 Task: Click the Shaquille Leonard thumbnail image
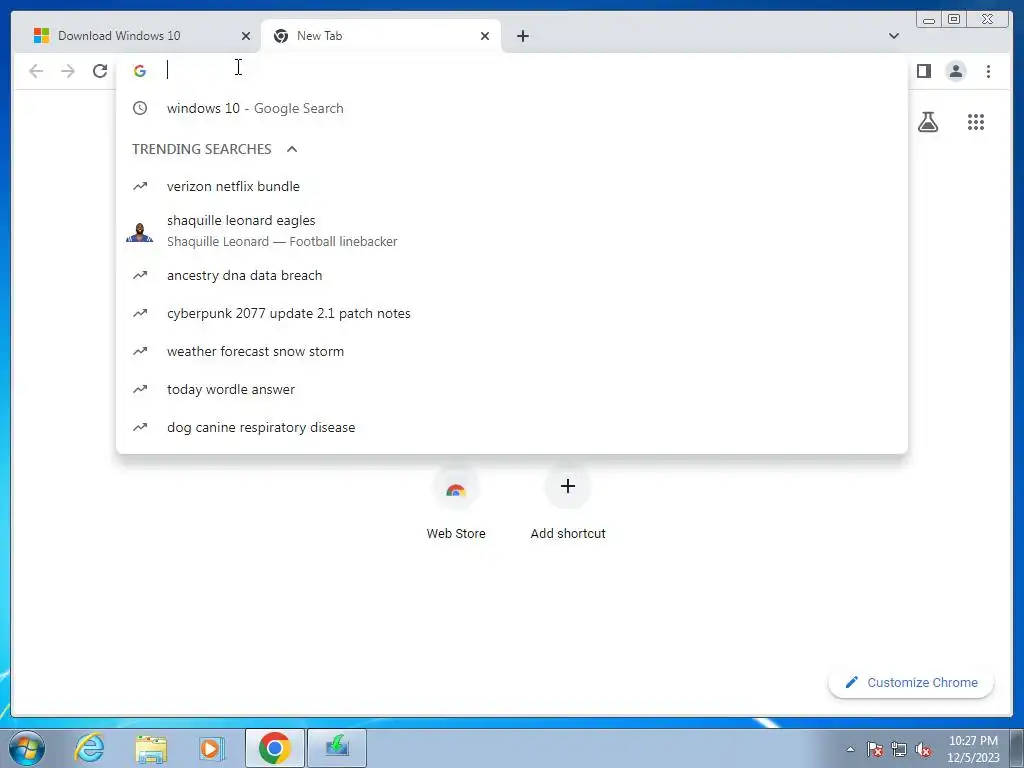140,231
